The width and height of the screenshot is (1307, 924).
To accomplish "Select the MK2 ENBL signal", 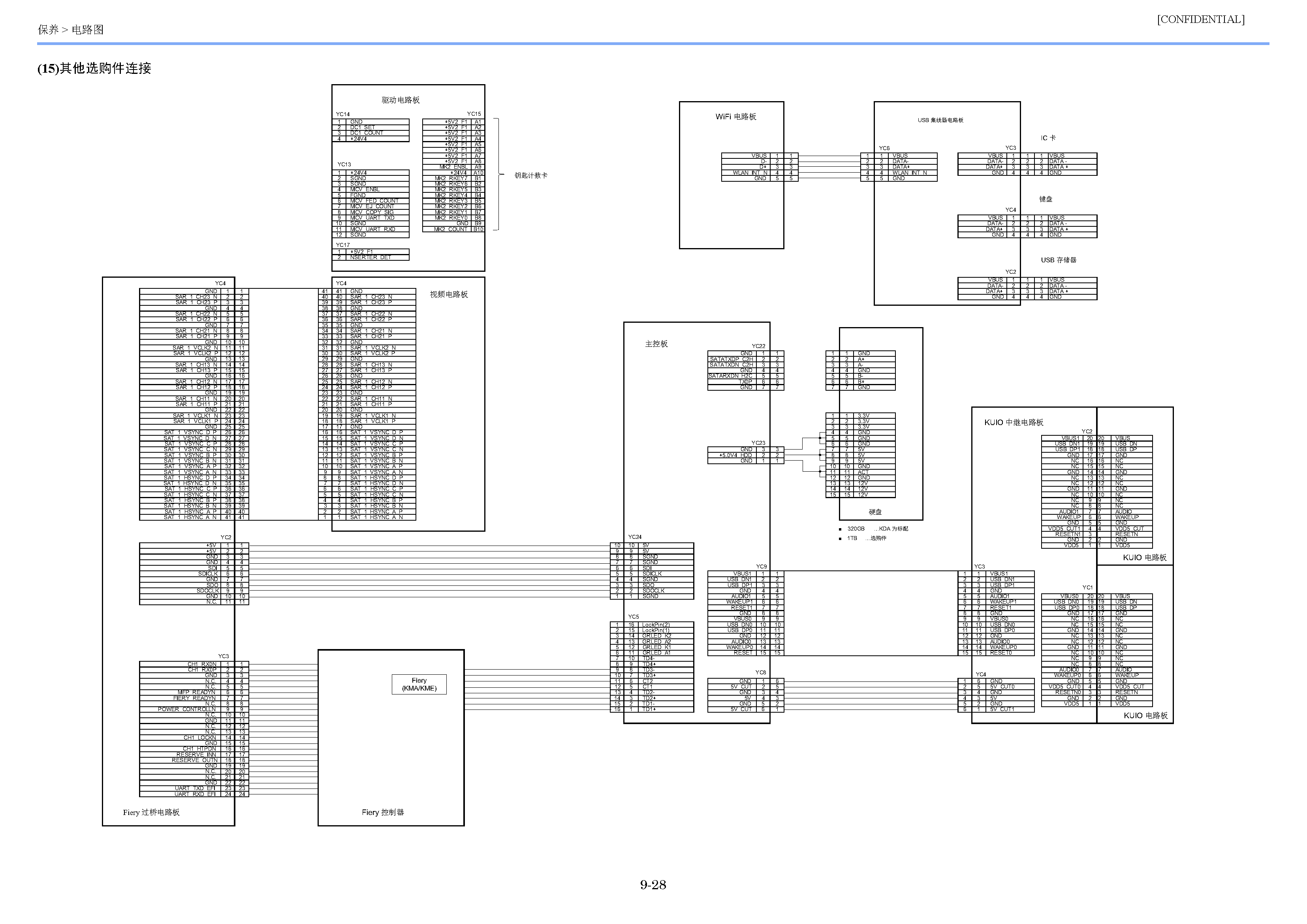I will point(453,167).
